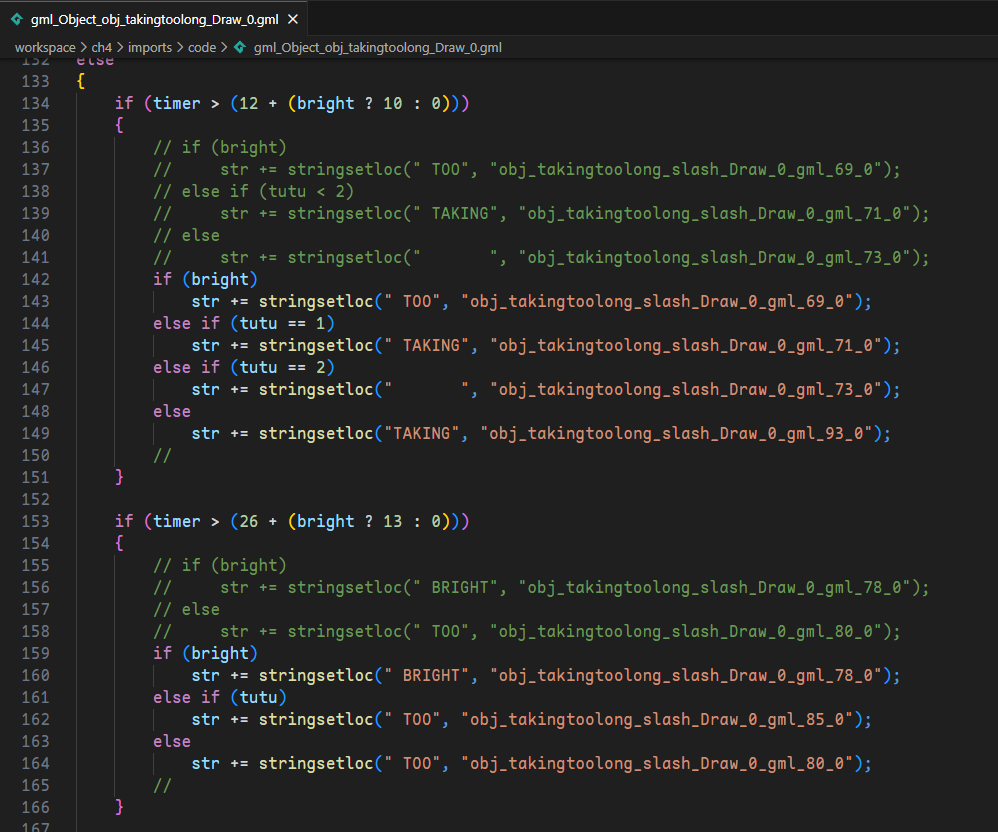Click the commented "tutu < 2" condition
998x832 pixels.
(306, 192)
